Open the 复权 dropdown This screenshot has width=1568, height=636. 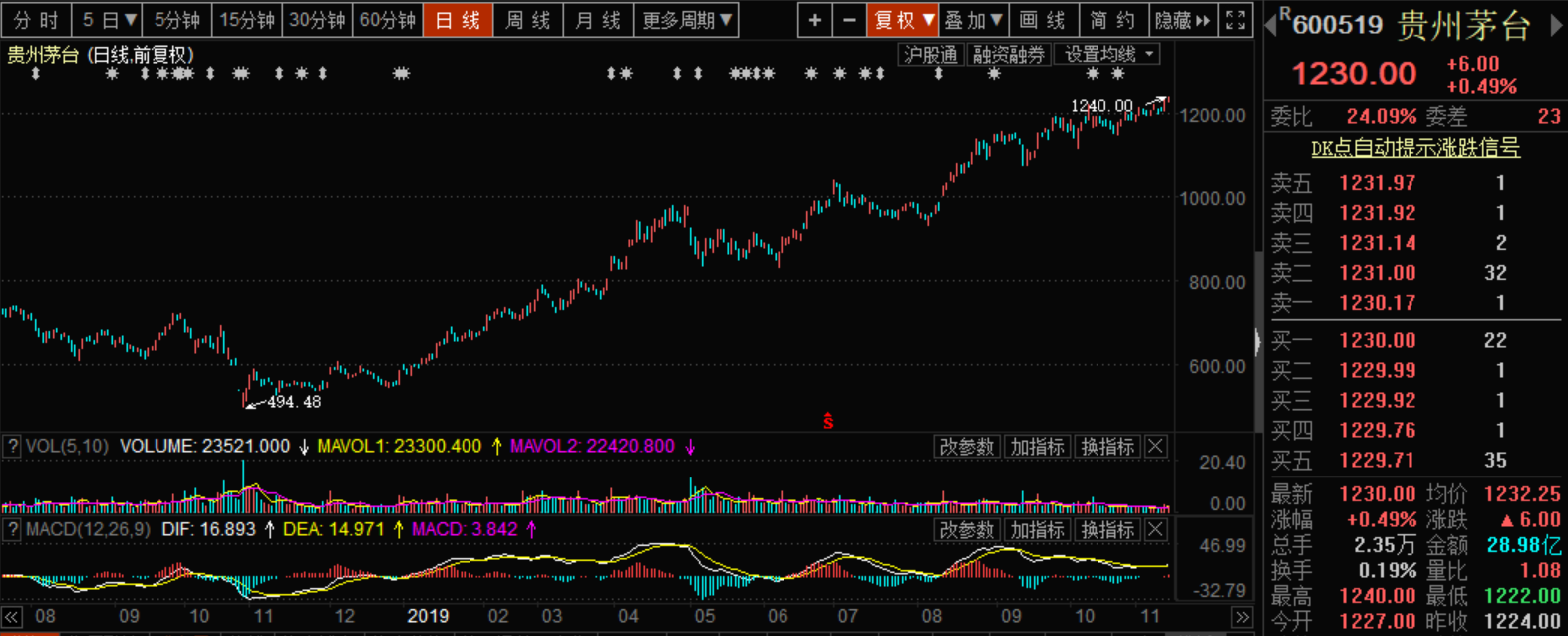point(903,20)
